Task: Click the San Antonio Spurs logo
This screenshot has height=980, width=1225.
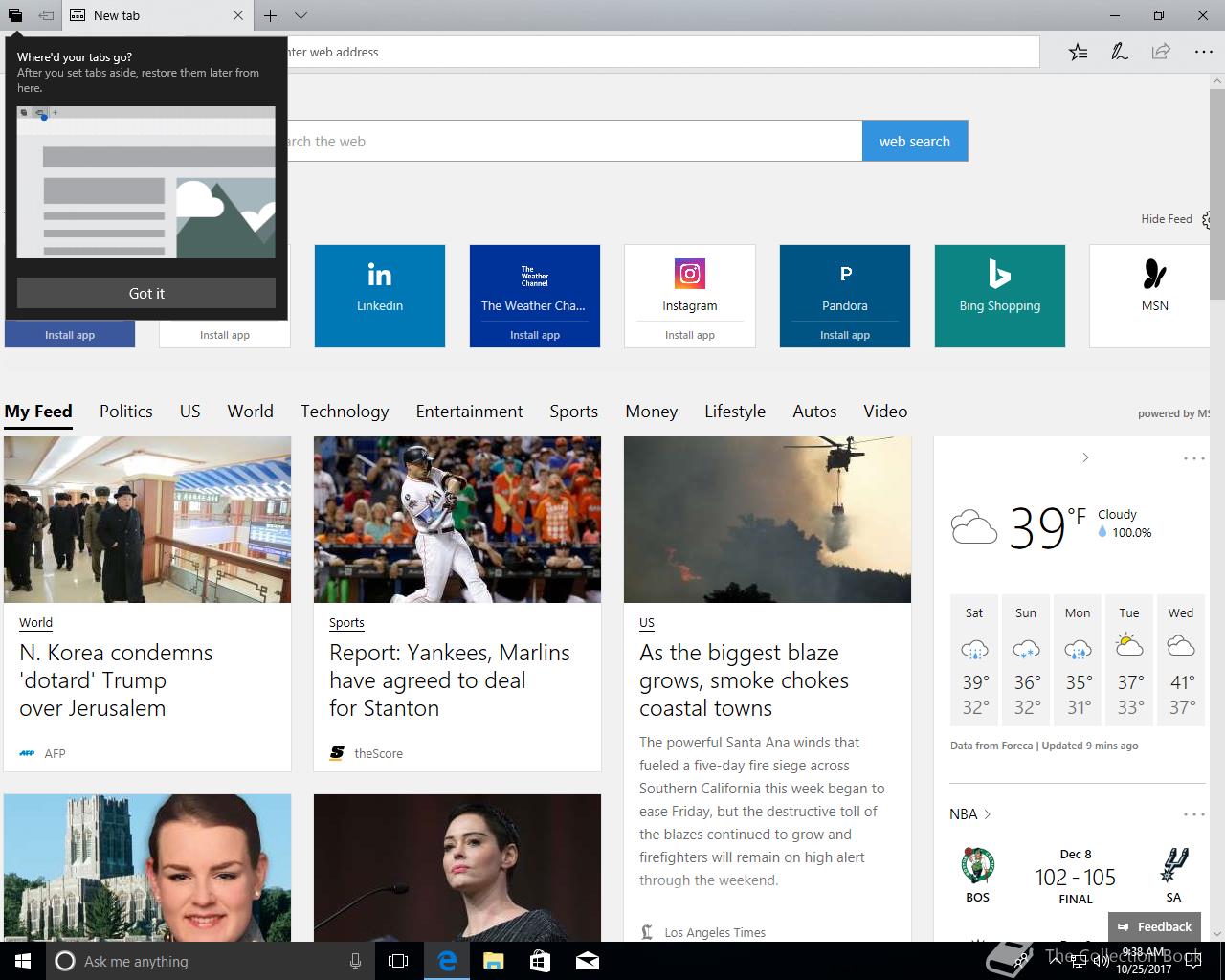Action: (1173, 865)
